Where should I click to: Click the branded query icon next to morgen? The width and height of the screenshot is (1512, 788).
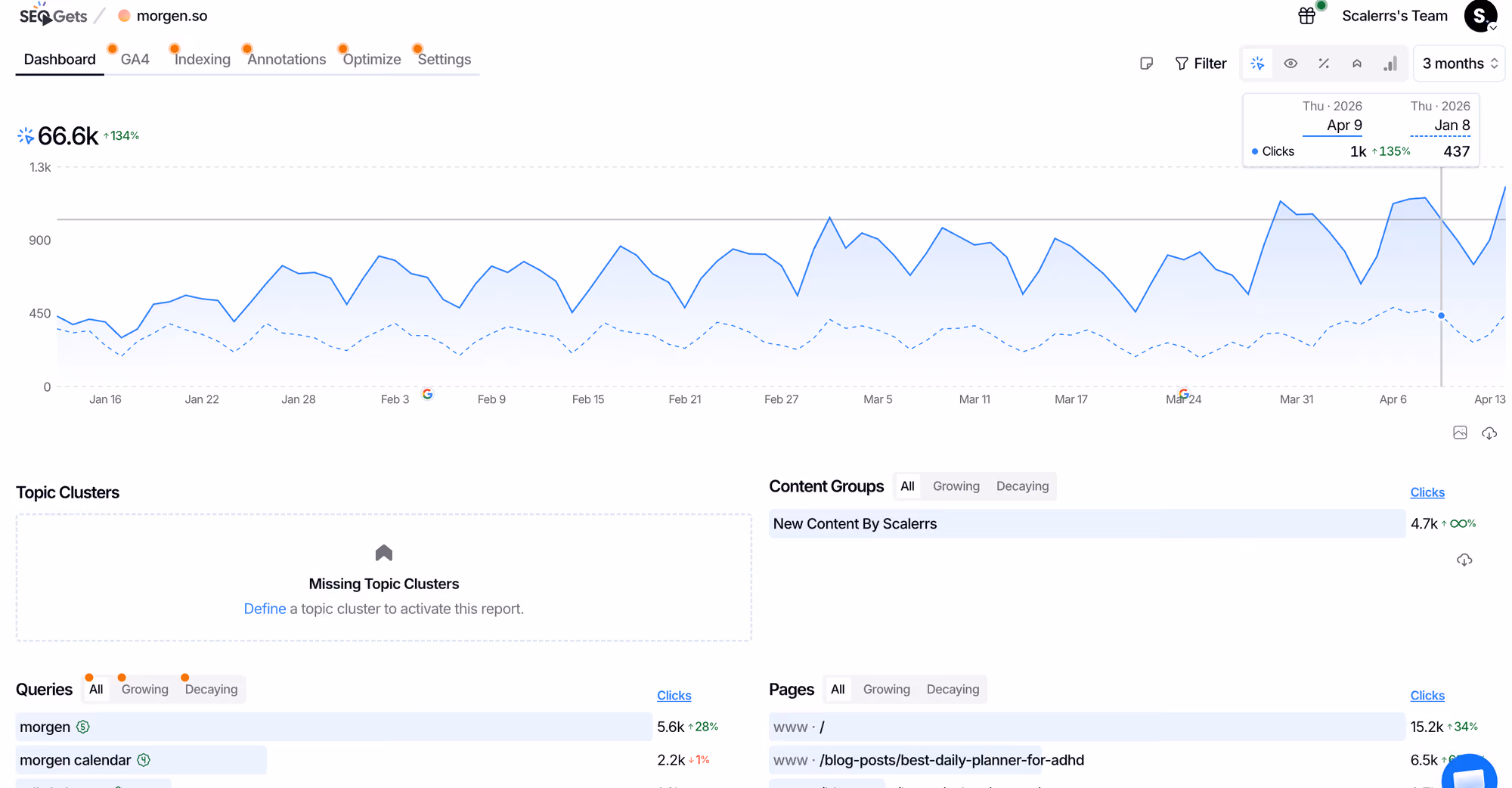[83, 727]
